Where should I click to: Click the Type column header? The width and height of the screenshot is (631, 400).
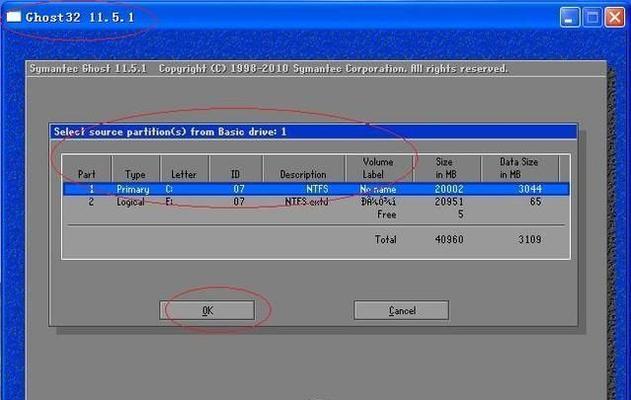135,169
